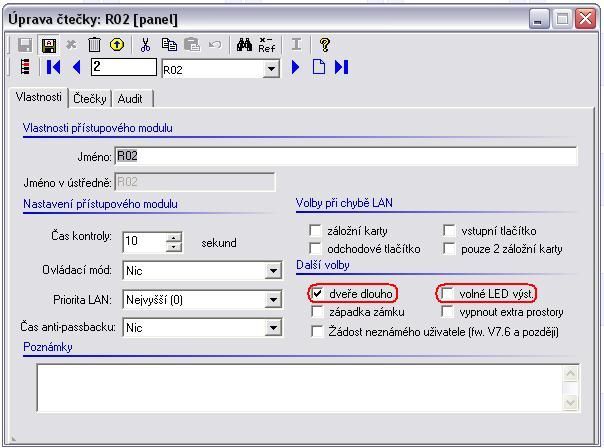Create new record with blank page icon

(x=319, y=67)
